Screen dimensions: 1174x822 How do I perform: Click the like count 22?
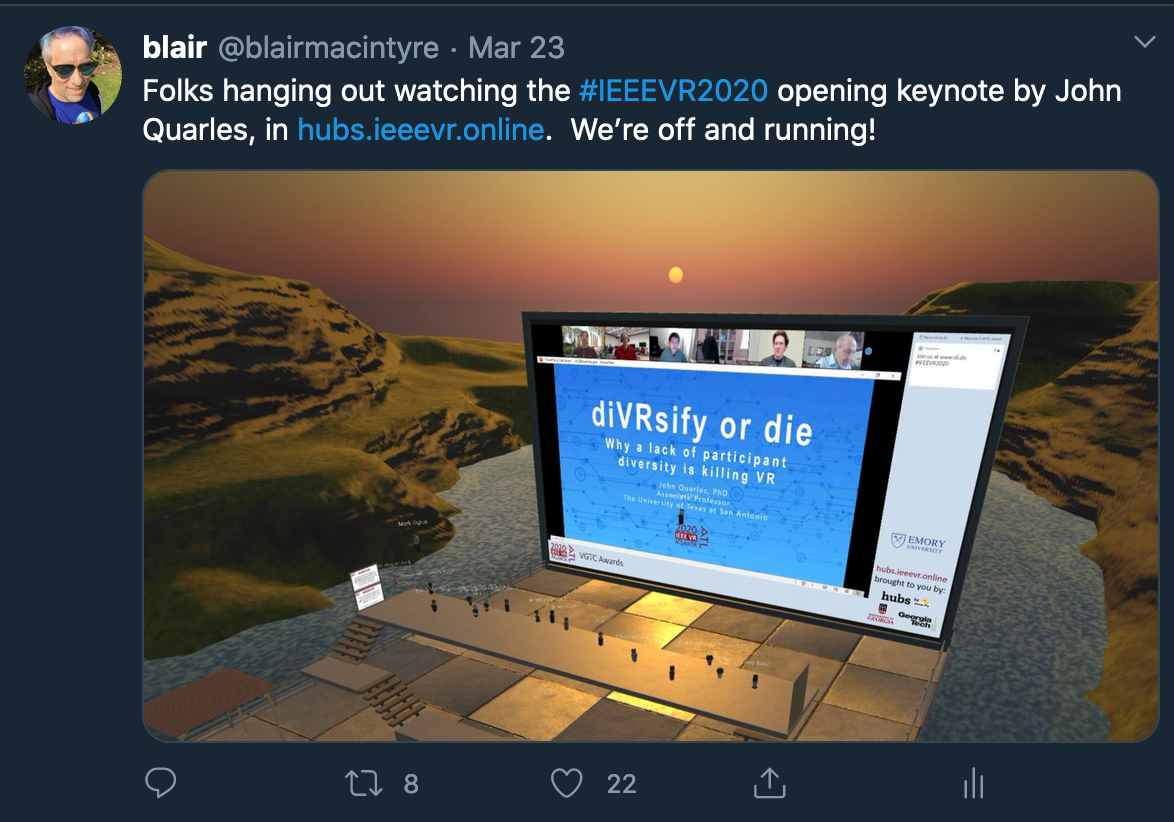[621, 784]
